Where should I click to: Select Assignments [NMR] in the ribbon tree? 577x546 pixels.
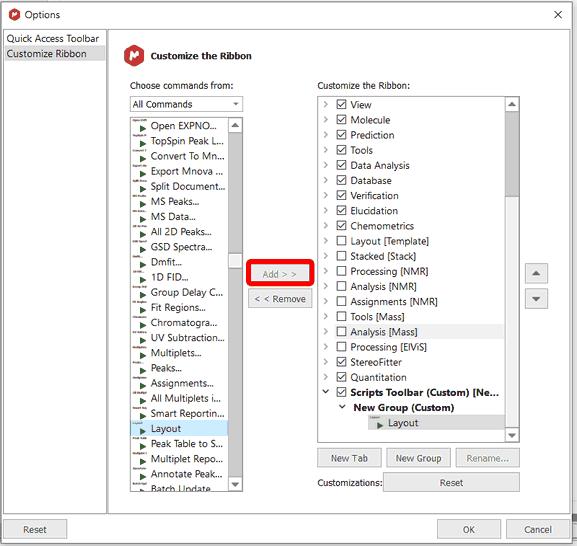(394, 302)
